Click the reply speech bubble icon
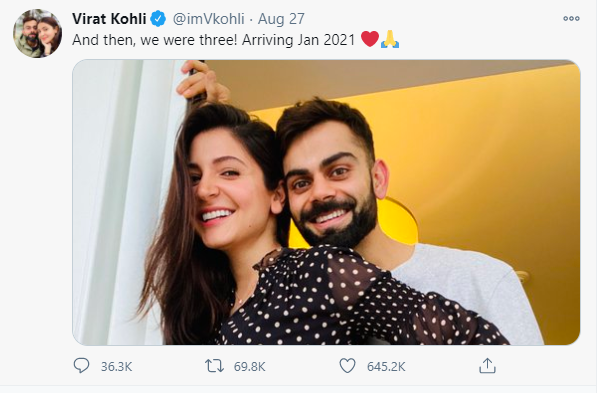Image resolution: width=599 pixels, height=393 pixels. coord(81,366)
